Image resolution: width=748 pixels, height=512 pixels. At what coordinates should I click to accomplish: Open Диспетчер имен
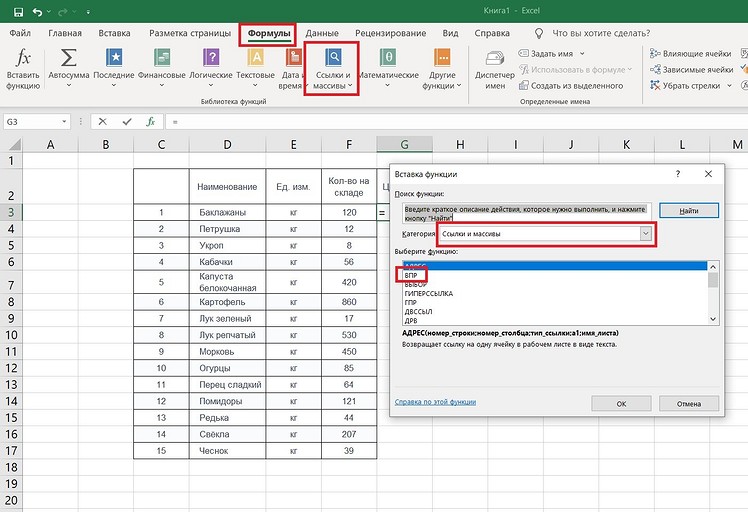pos(495,60)
